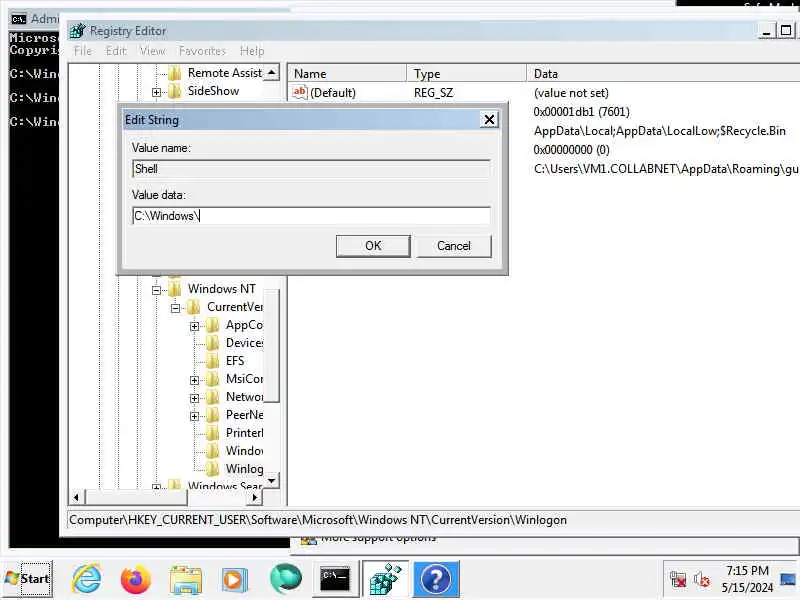Viewport: 800px width, 600px height.
Task: Select the Winlog tree item label
Action: click(x=244, y=469)
